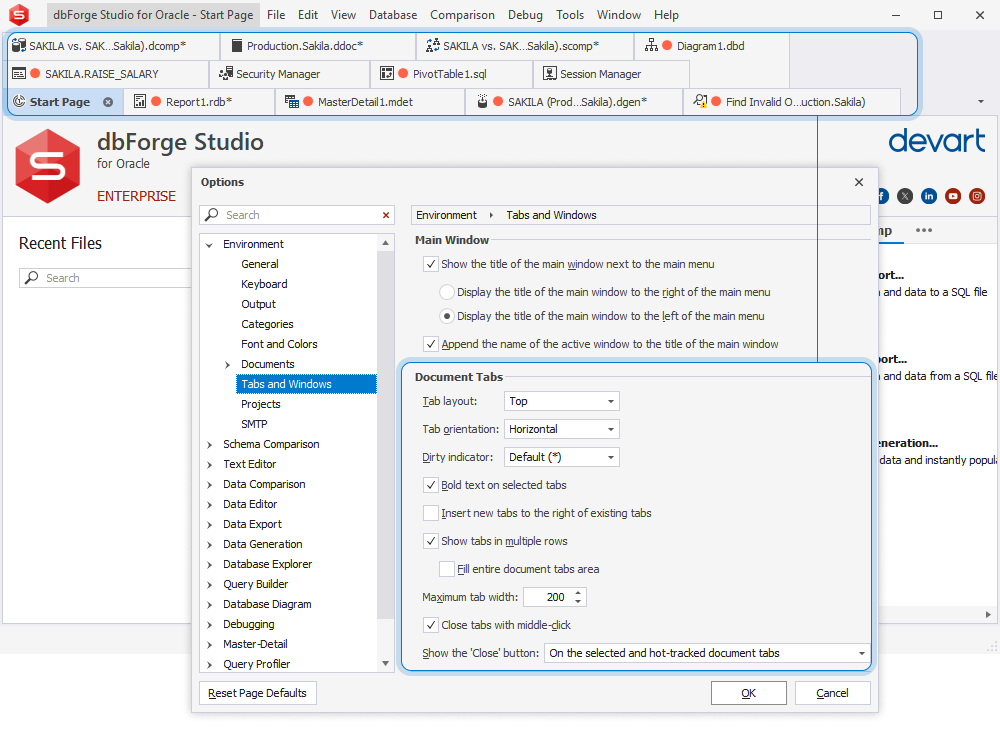Expand the Documents tree node
The width and height of the screenshot is (1000, 742).
coord(228,364)
